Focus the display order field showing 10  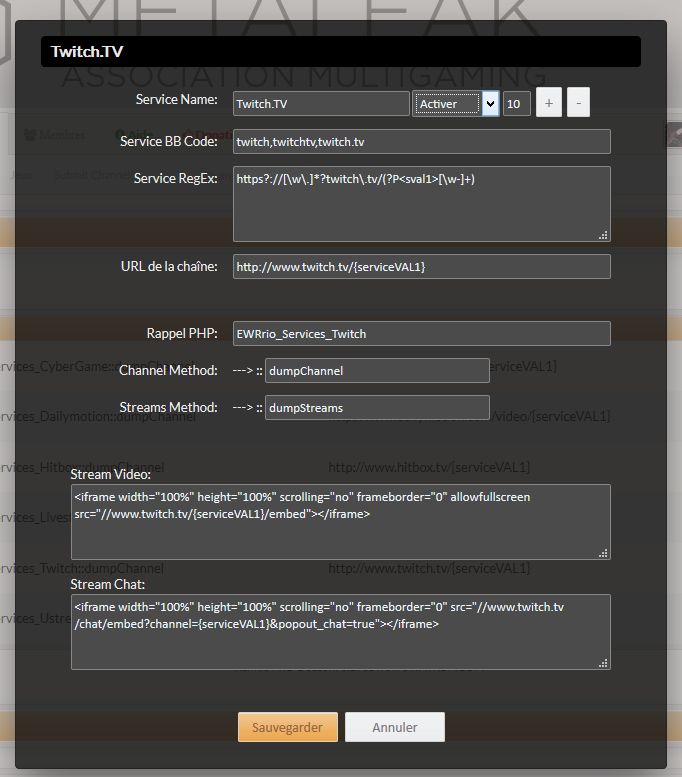point(516,104)
